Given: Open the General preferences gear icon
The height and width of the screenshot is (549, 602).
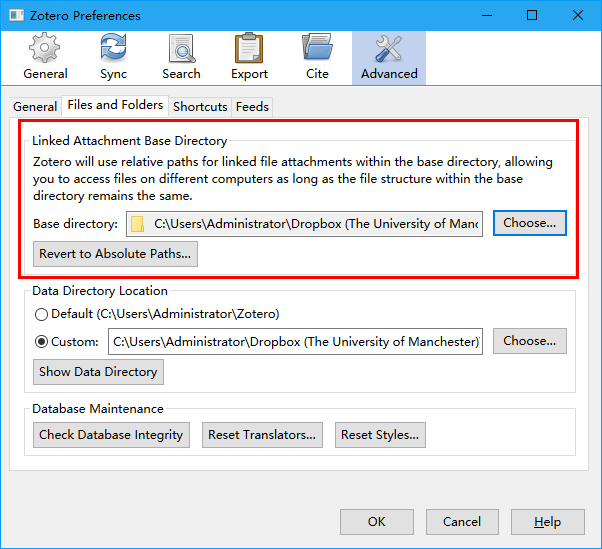Looking at the screenshot, I should click(x=45, y=47).
